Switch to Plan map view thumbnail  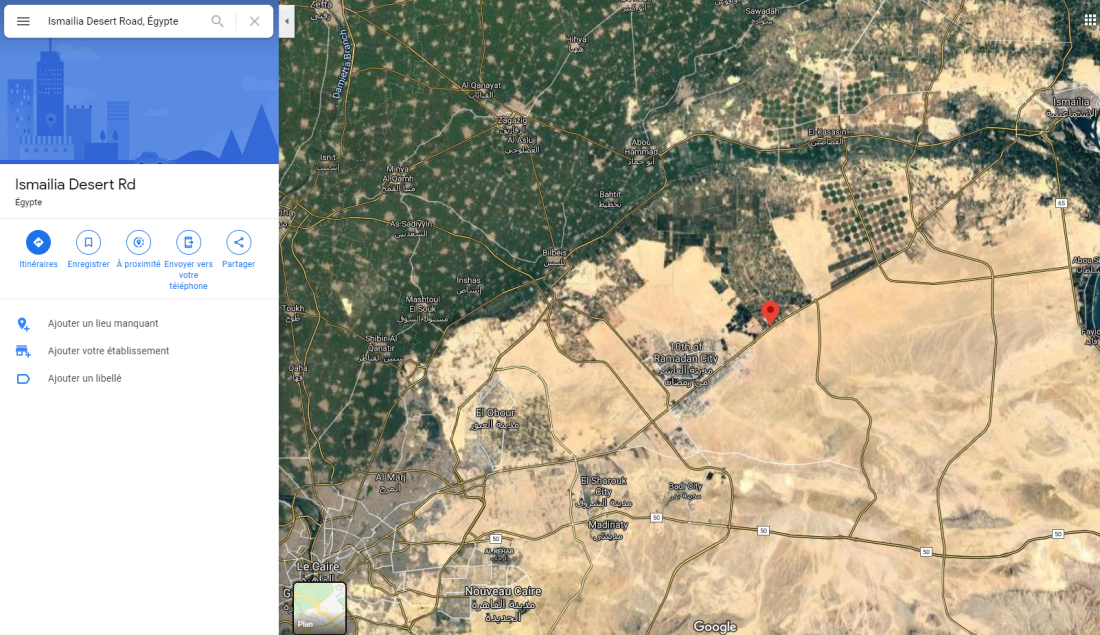[319, 608]
